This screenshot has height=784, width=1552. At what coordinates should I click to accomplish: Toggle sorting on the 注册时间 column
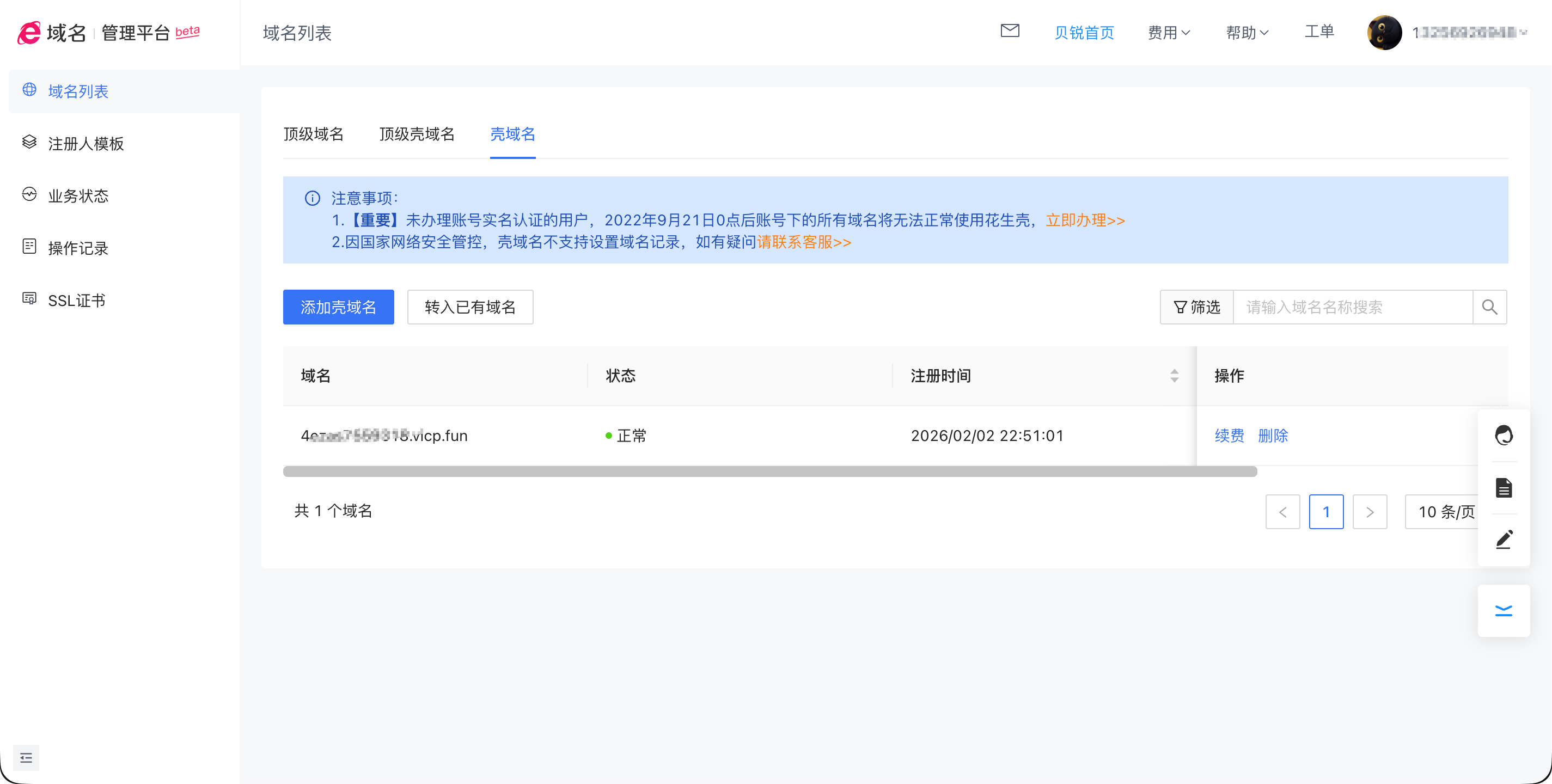(1174, 376)
